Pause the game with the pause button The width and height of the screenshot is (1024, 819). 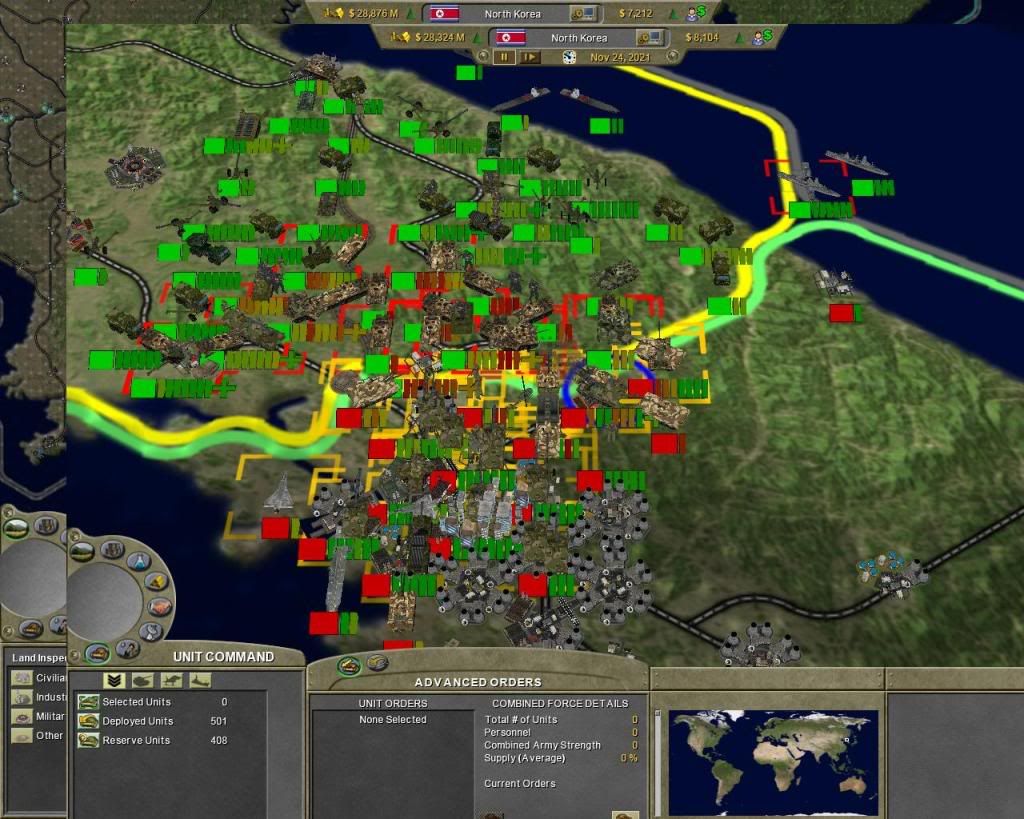504,57
